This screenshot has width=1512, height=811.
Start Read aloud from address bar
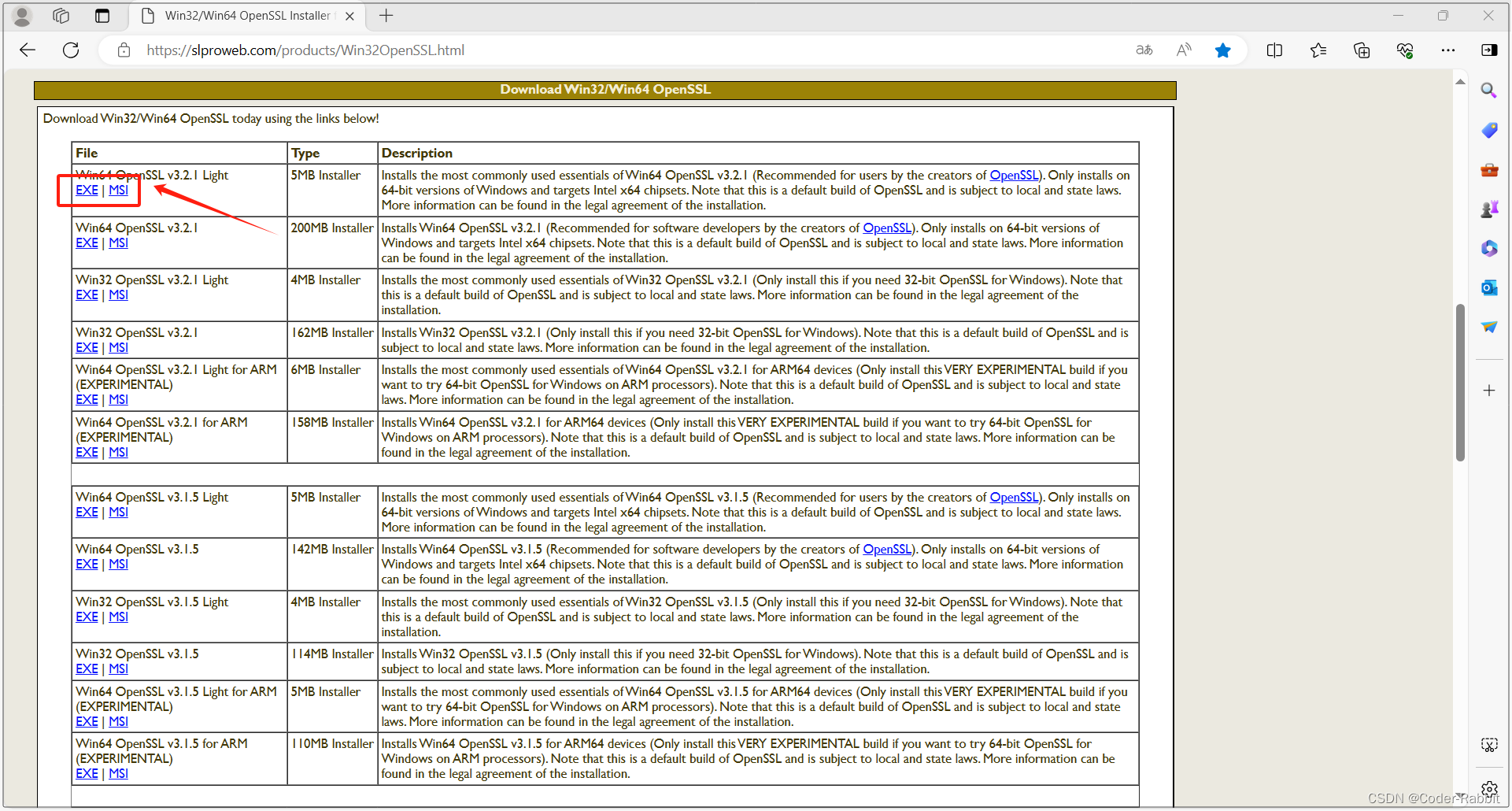tap(1184, 50)
